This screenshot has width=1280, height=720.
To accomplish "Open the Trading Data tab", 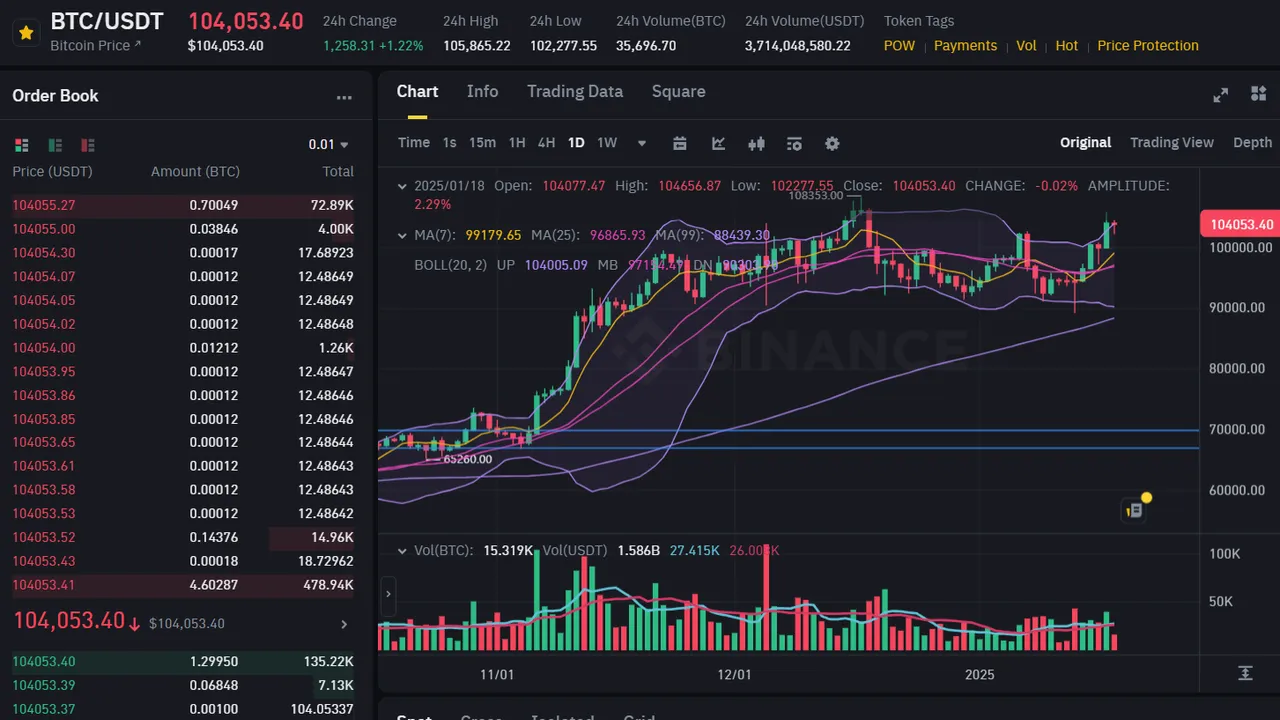I will (x=575, y=91).
